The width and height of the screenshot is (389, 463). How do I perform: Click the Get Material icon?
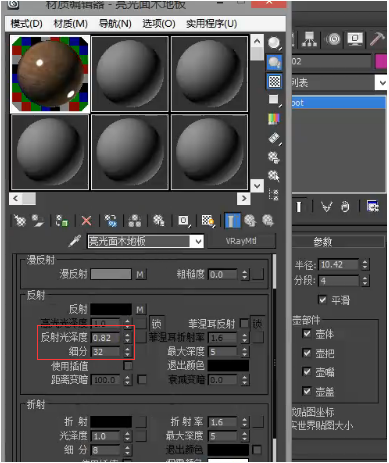click(x=19, y=221)
